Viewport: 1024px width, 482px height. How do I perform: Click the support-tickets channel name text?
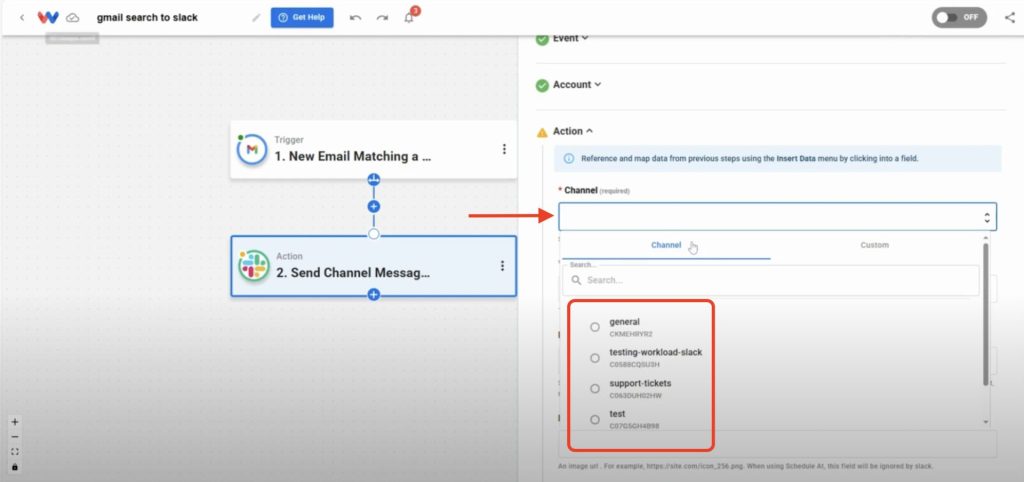click(640, 383)
